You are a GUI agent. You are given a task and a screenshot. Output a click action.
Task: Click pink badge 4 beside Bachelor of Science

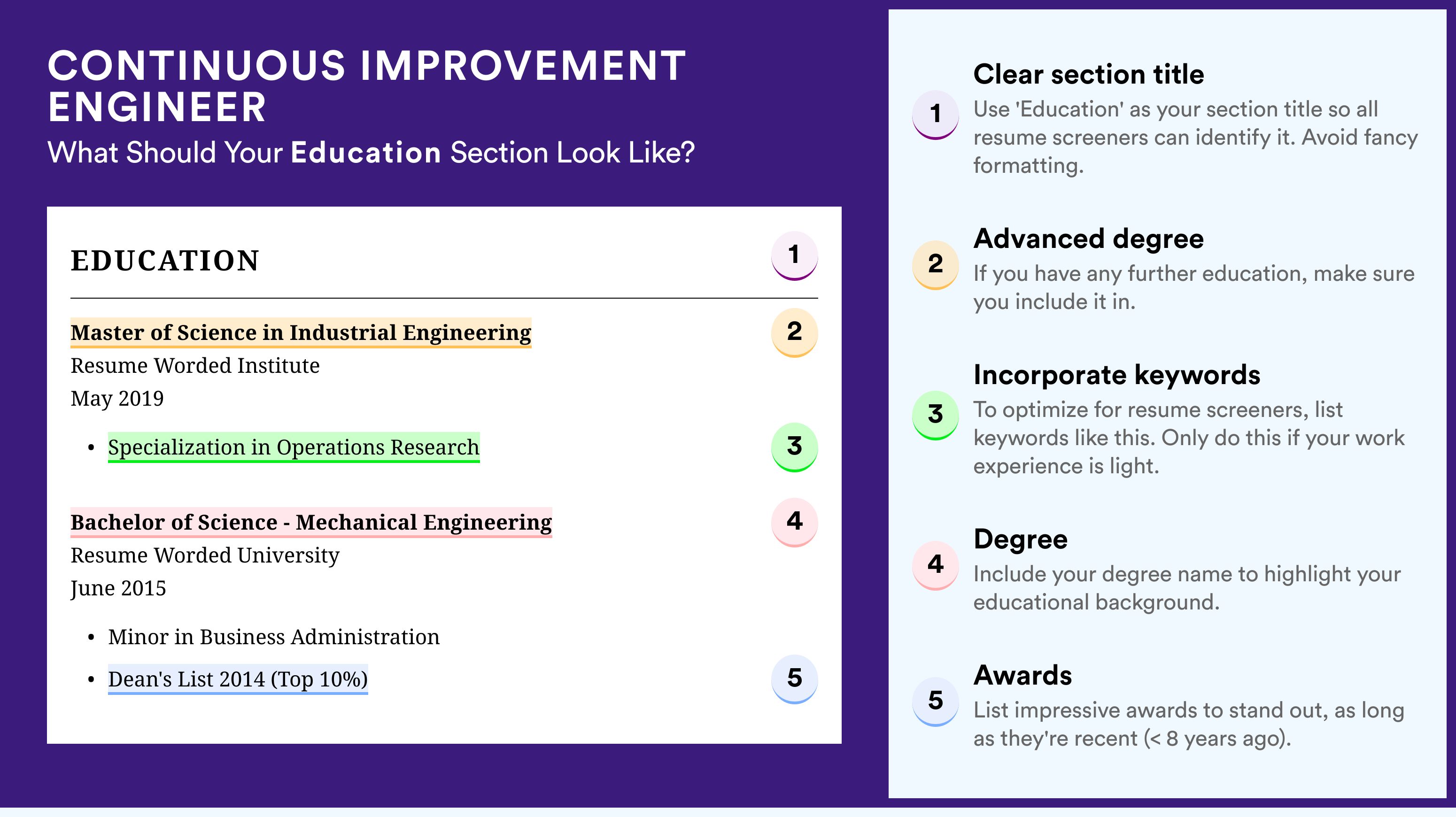tap(794, 522)
